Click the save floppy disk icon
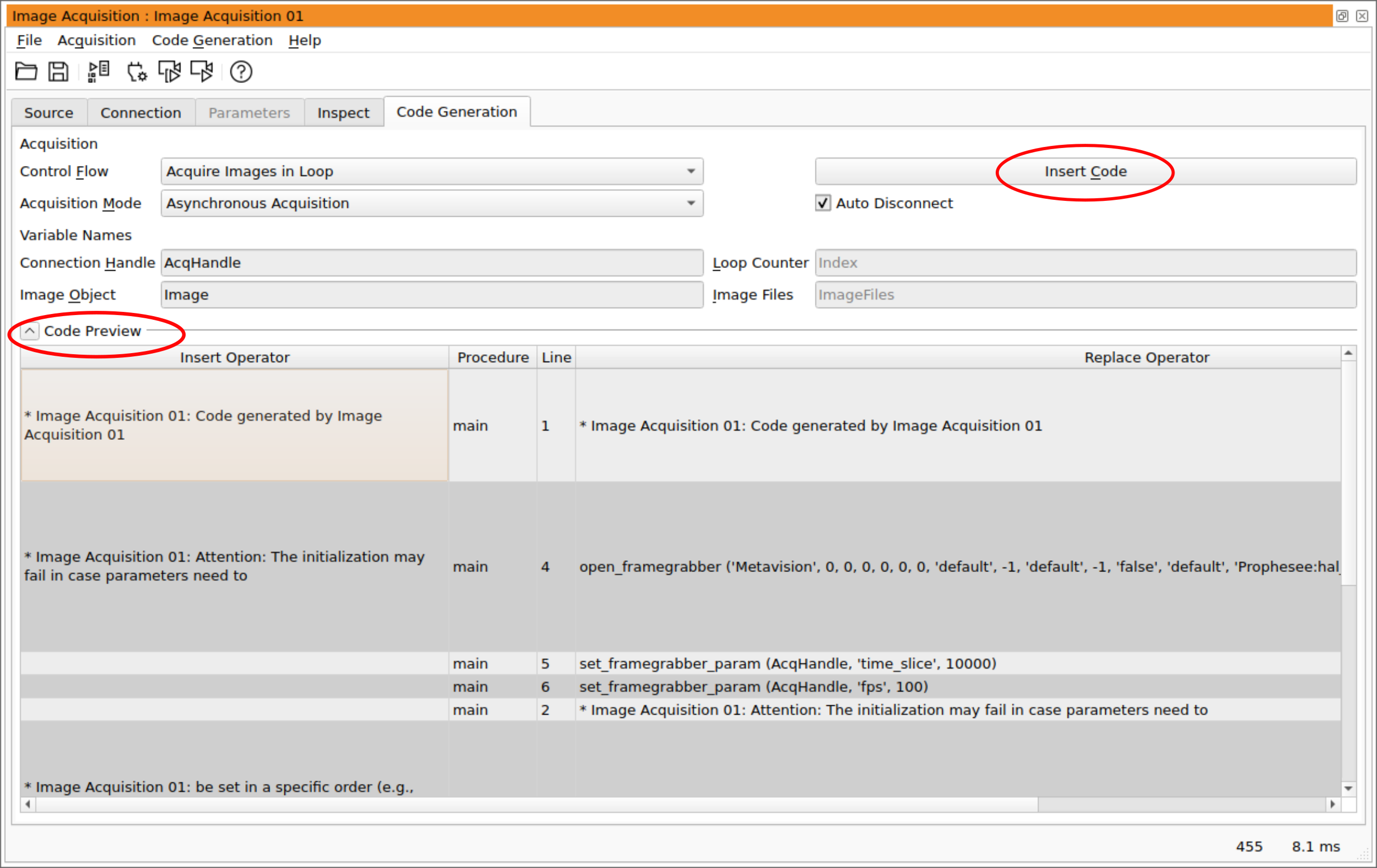Screen dimensions: 1377x868 (x=58, y=71)
